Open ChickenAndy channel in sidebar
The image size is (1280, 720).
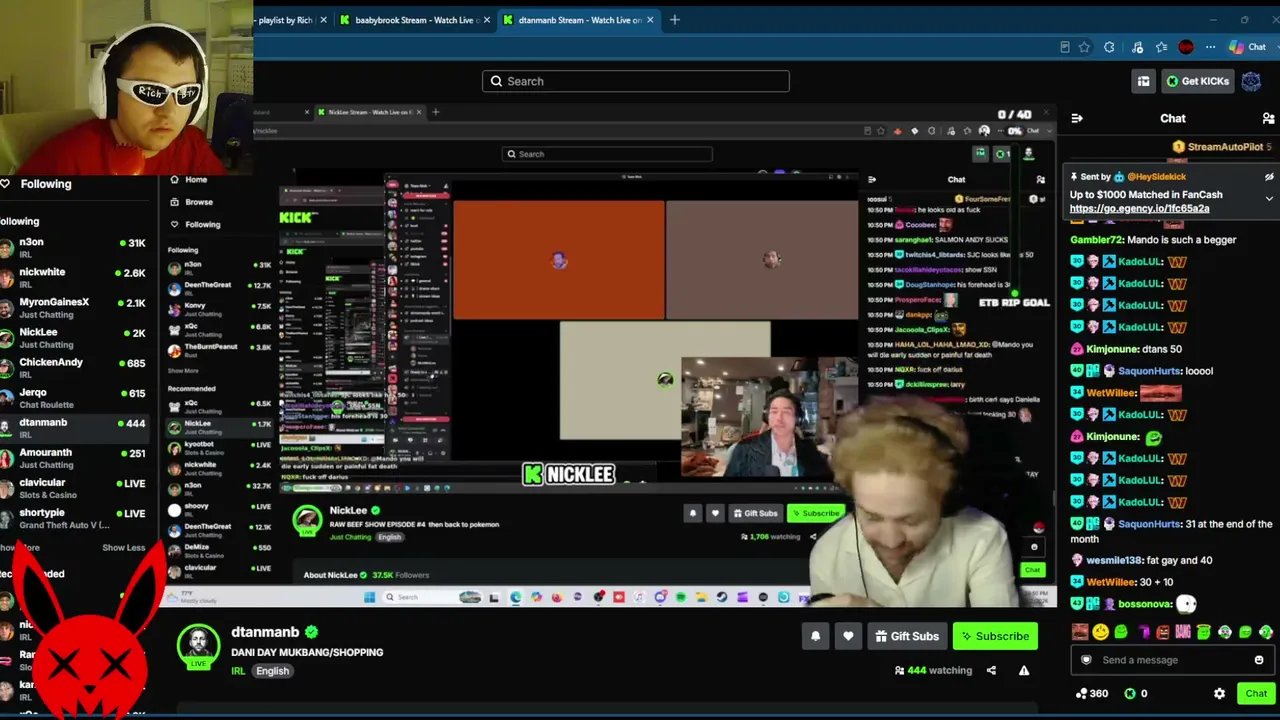click(x=75, y=368)
